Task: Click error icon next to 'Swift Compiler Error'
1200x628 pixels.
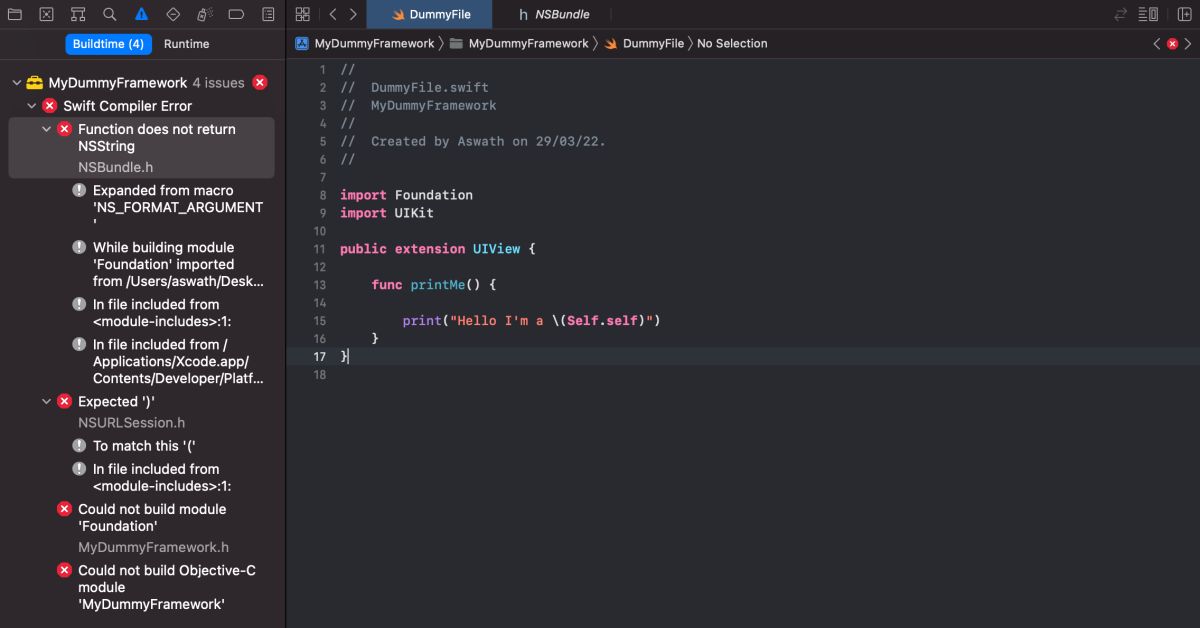Action: pos(49,106)
